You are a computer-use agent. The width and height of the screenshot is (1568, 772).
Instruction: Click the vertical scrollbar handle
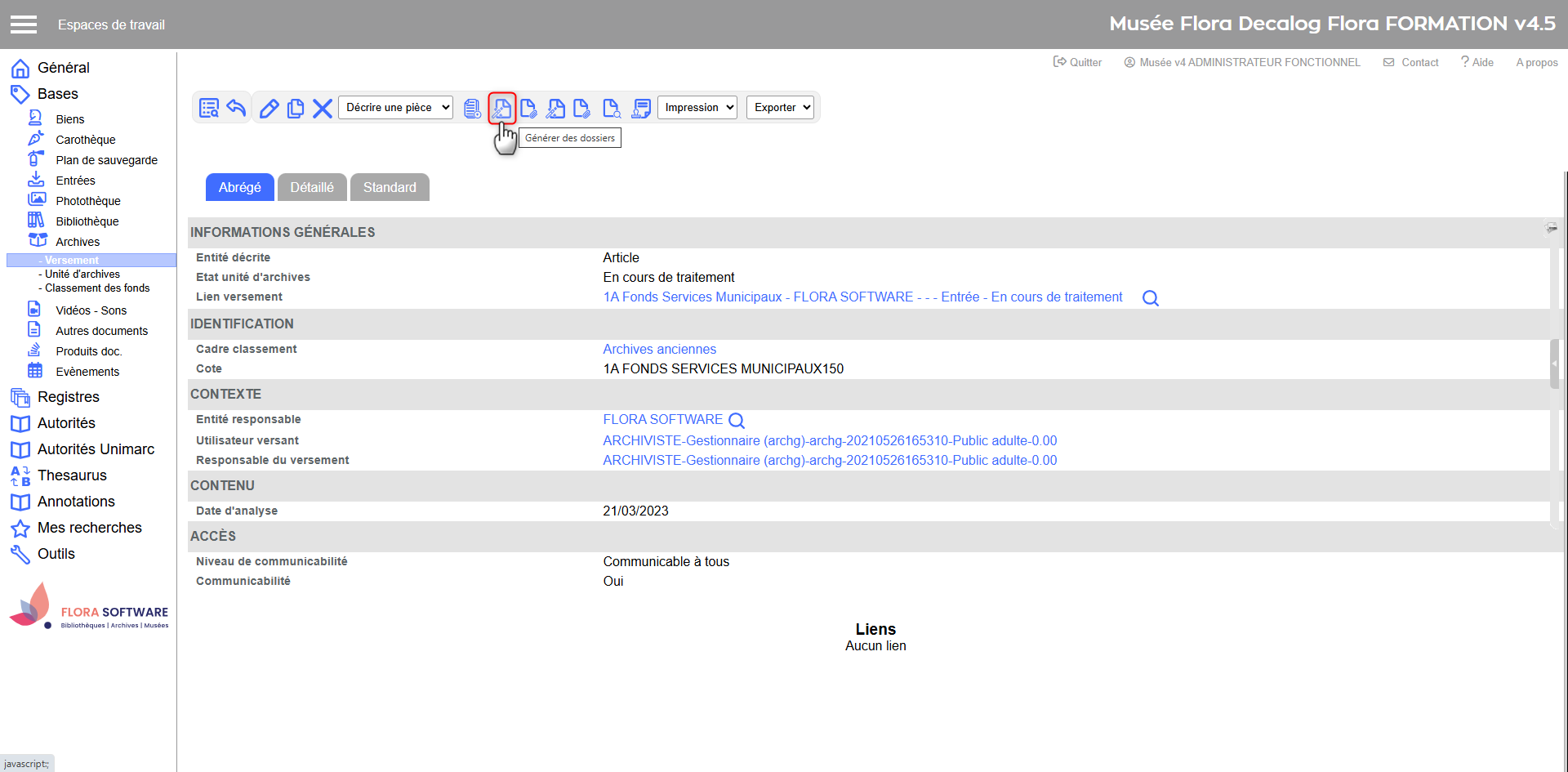coord(1554,364)
